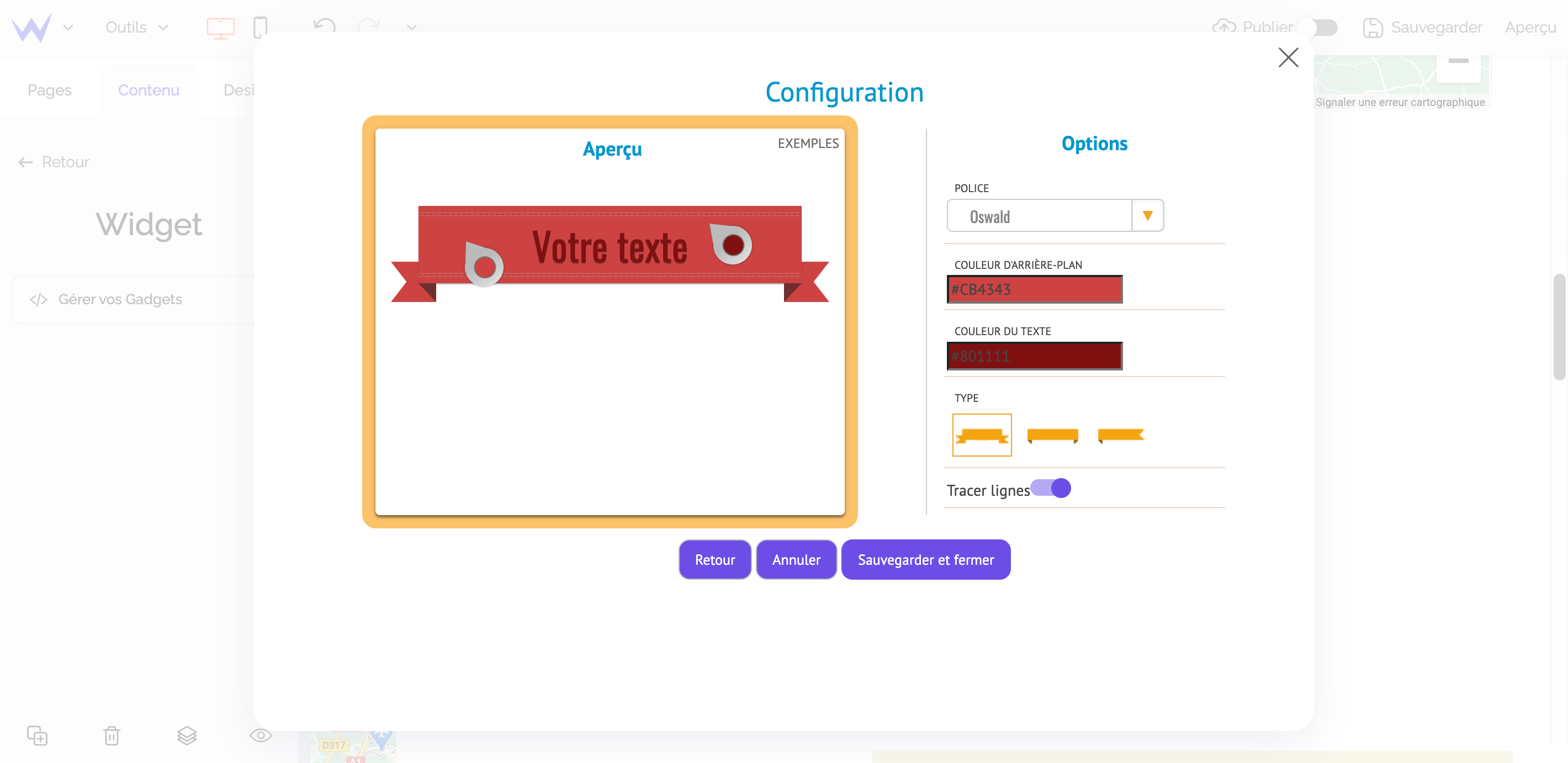Close the Configuration dialog with the X
Image resolution: width=1568 pixels, height=763 pixels.
[x=1288, y=57]
